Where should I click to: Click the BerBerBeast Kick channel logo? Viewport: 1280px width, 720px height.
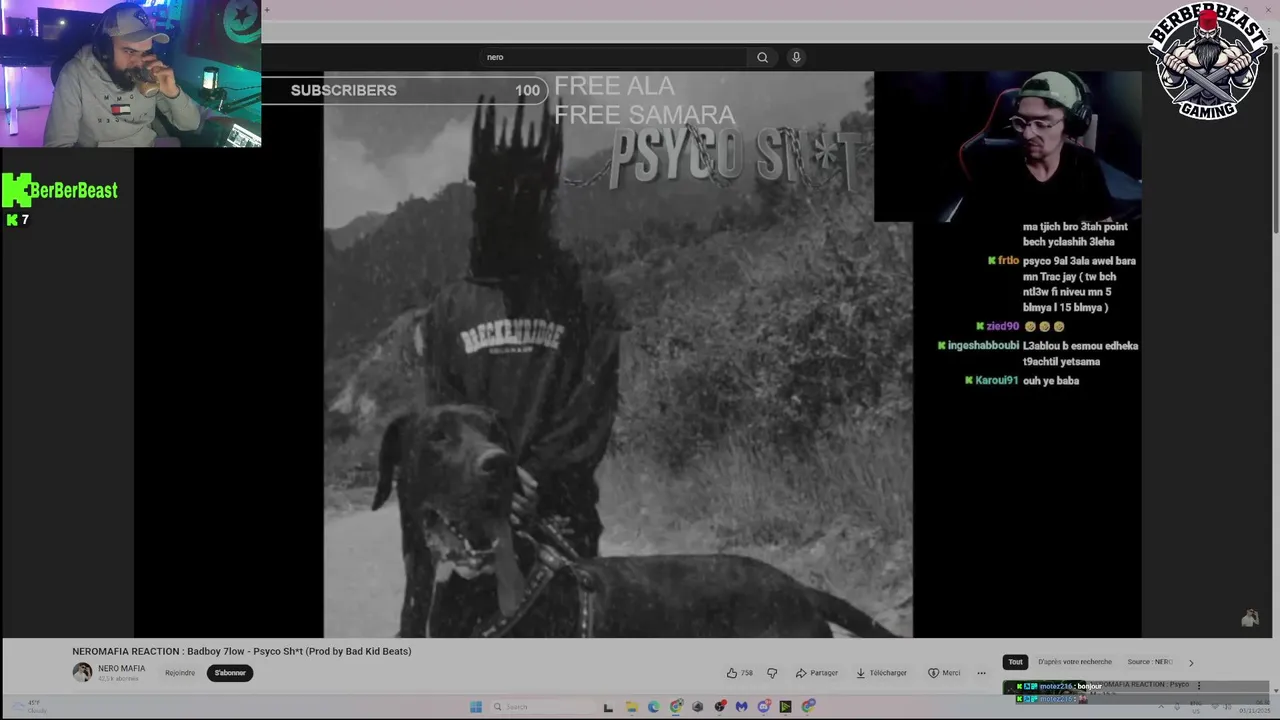click(60, 190)
